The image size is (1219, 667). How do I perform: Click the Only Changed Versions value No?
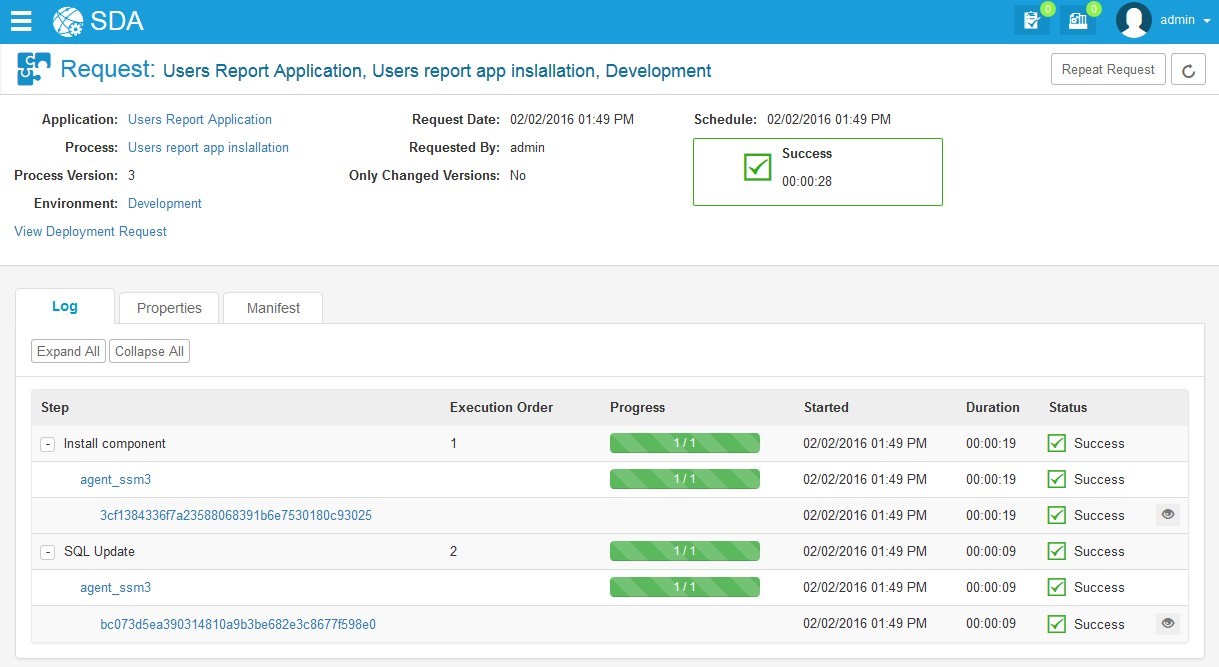pyautogui.click(x=518, y=175)
